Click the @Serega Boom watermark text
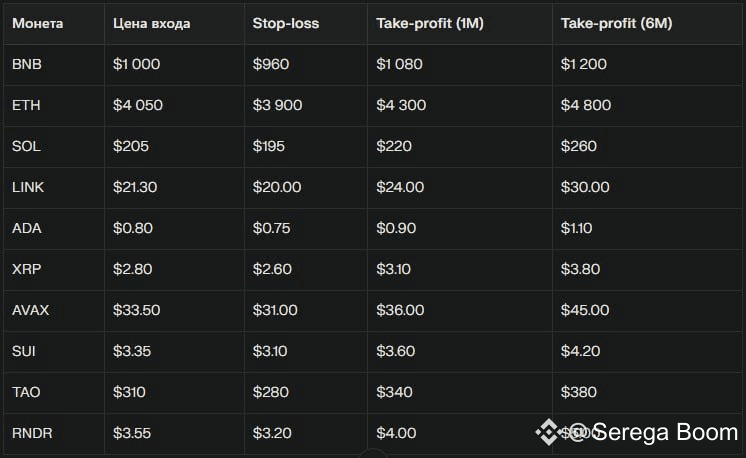 (652, 432)
